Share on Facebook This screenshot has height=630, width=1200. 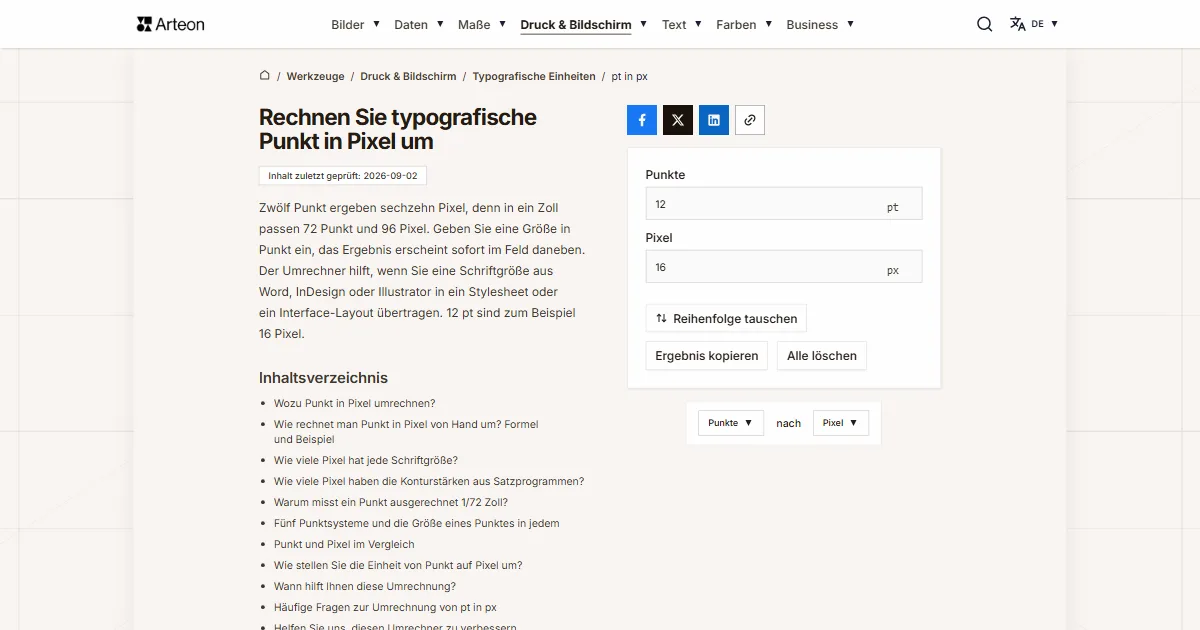[642, 120]
